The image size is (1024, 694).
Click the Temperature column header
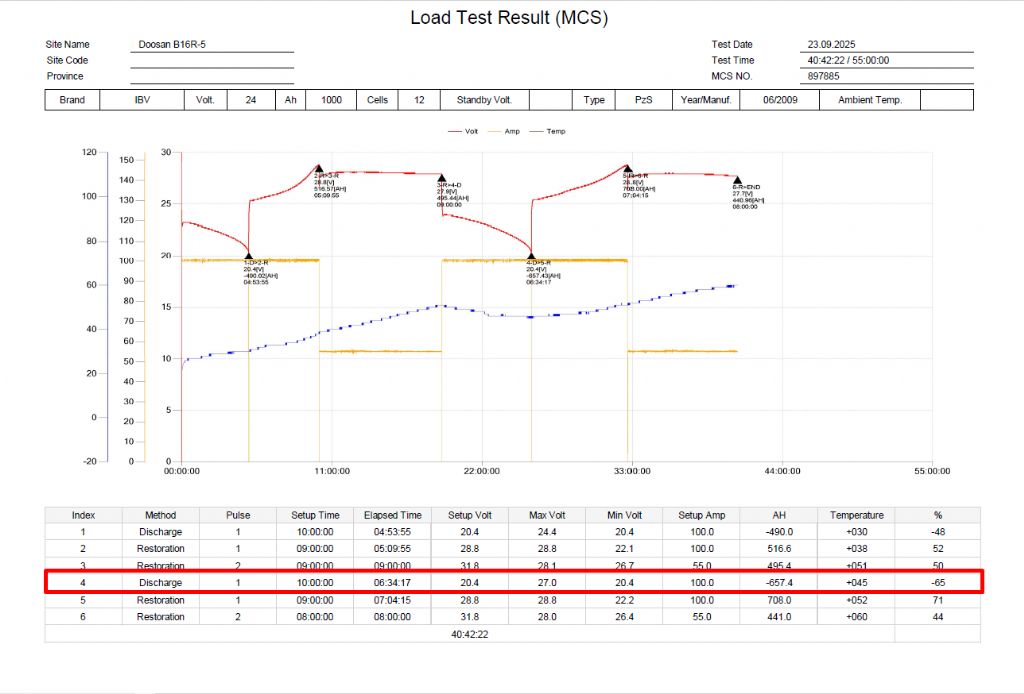coord(856,515)
